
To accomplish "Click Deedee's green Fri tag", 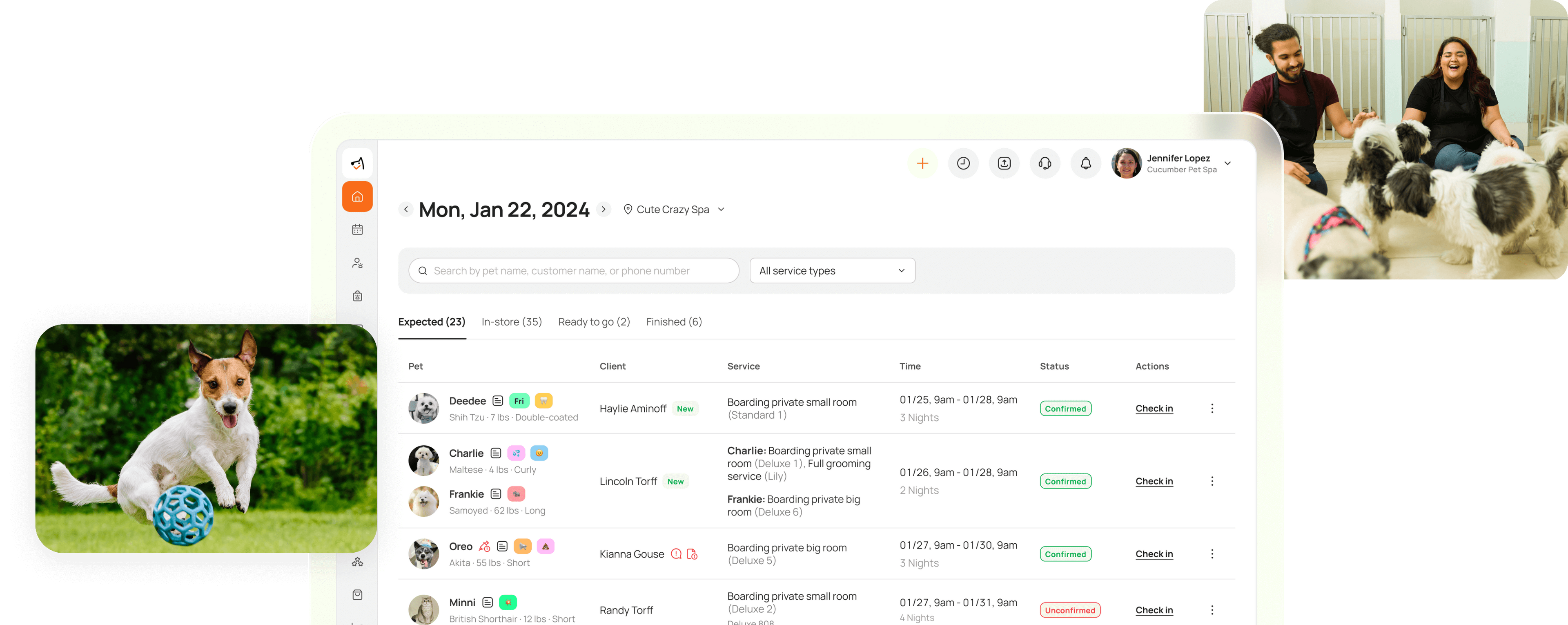I will pyautogui.click(x=519, y=401).
